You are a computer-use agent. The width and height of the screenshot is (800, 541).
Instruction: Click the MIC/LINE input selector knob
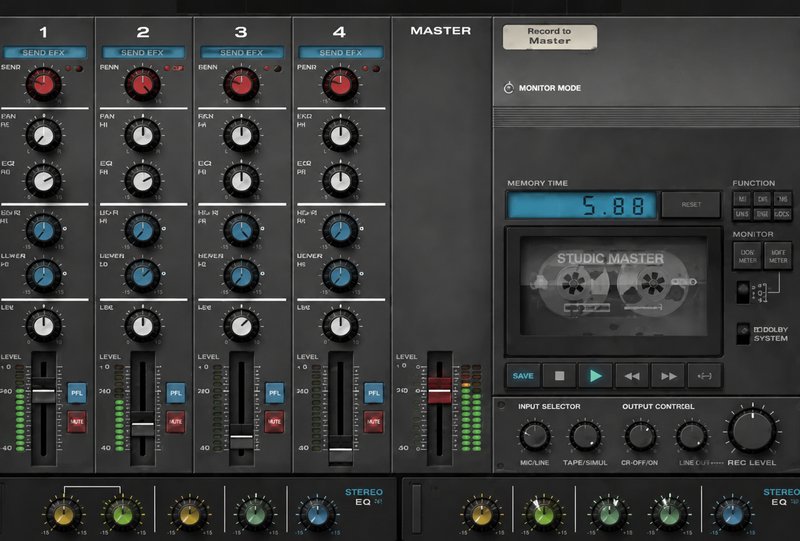[535, 437]
